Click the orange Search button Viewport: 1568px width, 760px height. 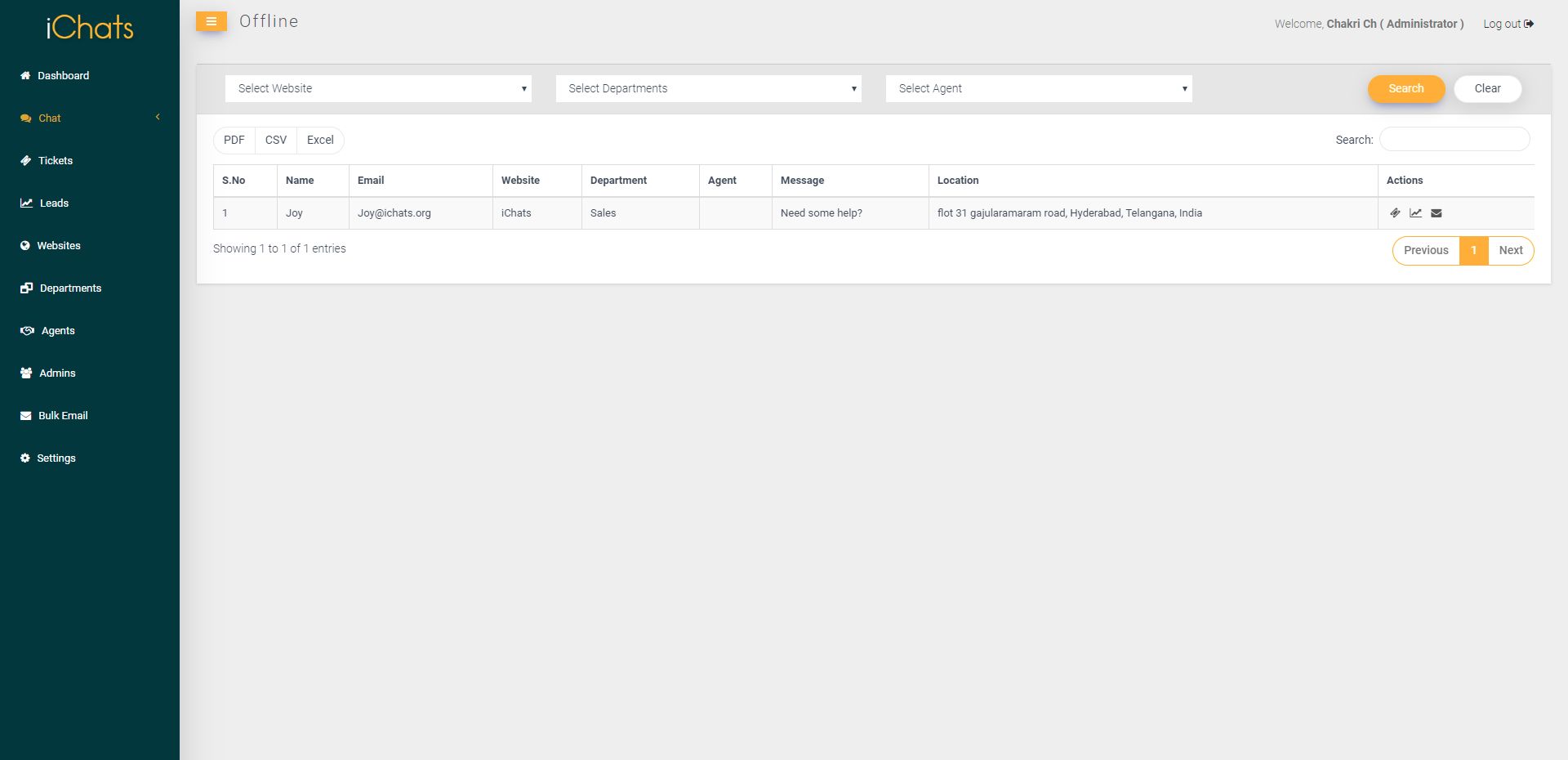tap(1406, 88)
